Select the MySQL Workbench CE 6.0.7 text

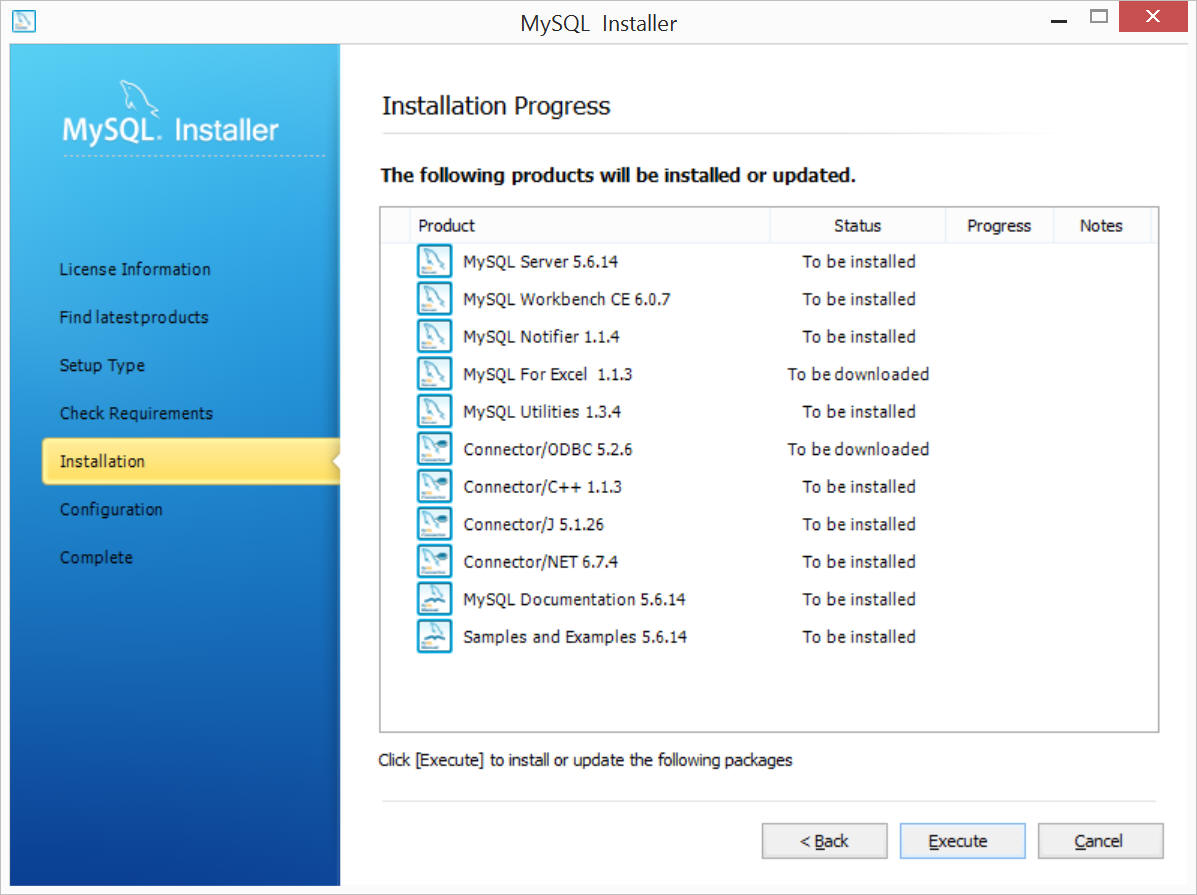pyautogui.click(x=566, y=299)
